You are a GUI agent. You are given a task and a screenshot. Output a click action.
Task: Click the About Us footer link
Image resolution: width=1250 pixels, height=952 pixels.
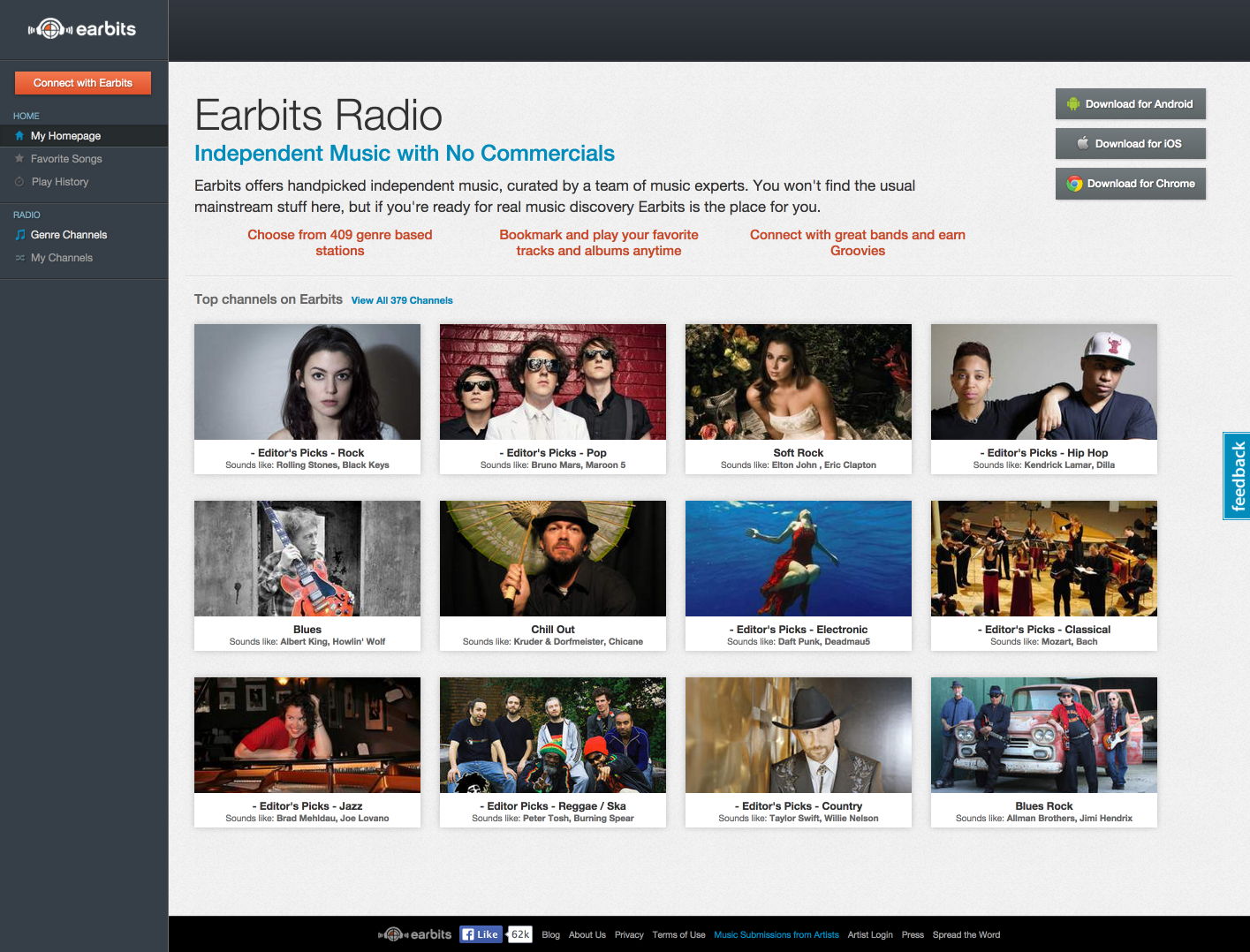(x=587, y=935)
